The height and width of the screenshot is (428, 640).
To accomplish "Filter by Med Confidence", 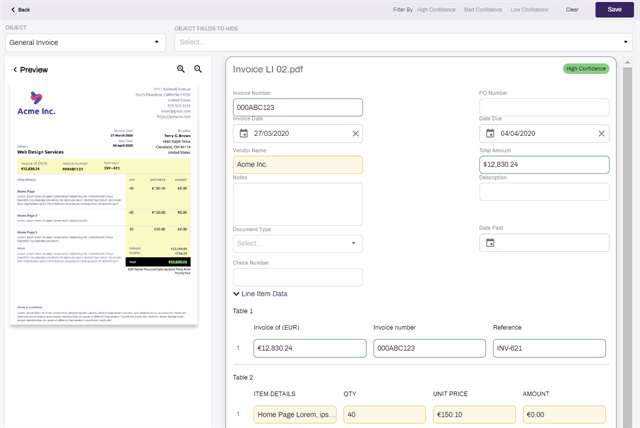I will (483, 9).
